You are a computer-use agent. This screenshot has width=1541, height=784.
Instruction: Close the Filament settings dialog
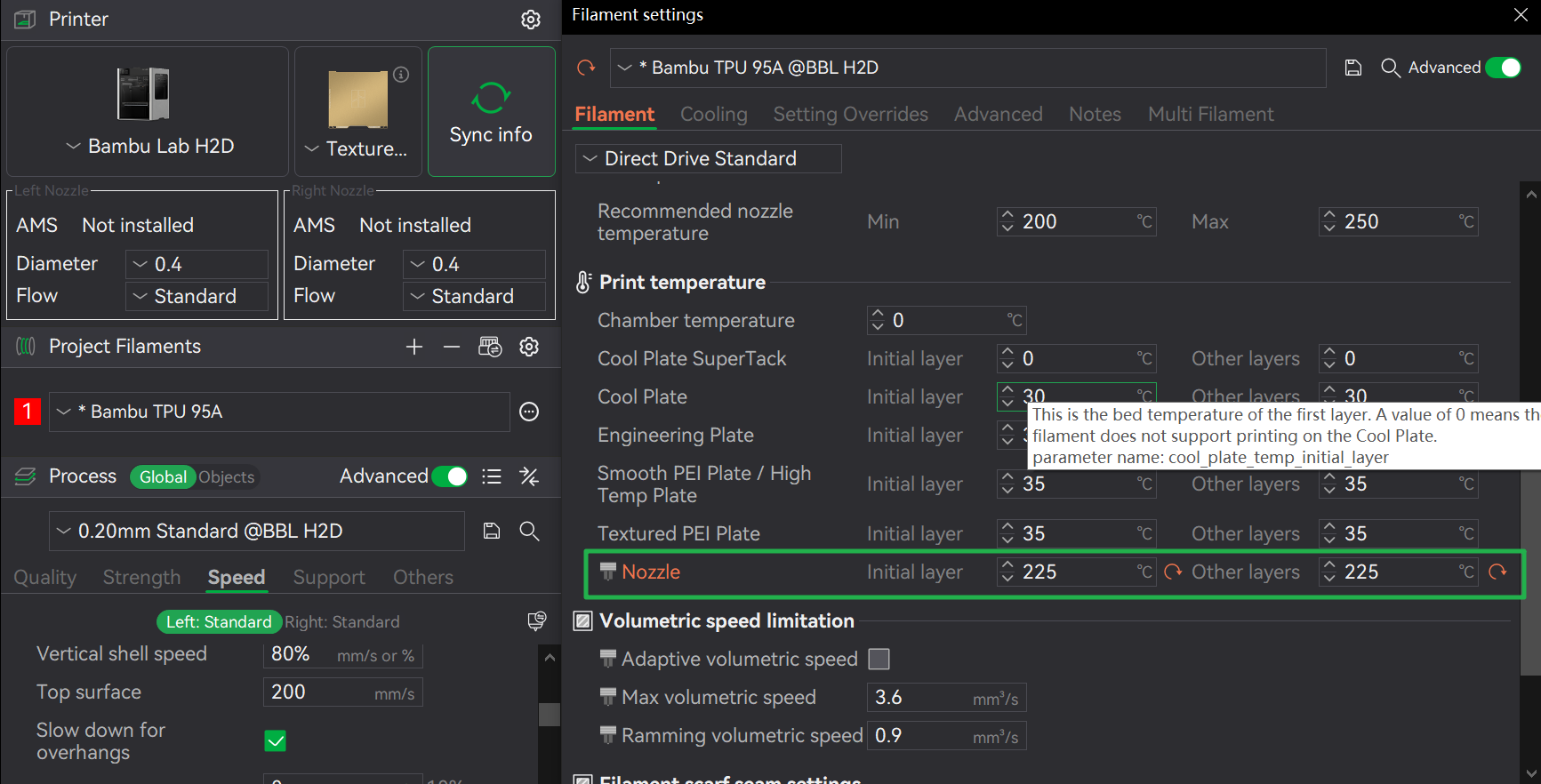point(1521,15)
